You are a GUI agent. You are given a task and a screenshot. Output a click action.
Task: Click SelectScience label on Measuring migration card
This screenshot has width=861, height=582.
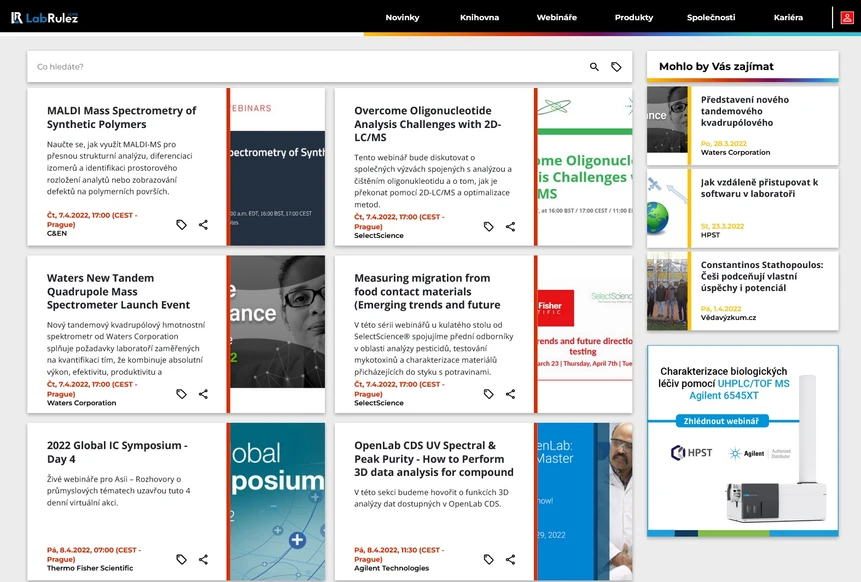pos(379,403)
